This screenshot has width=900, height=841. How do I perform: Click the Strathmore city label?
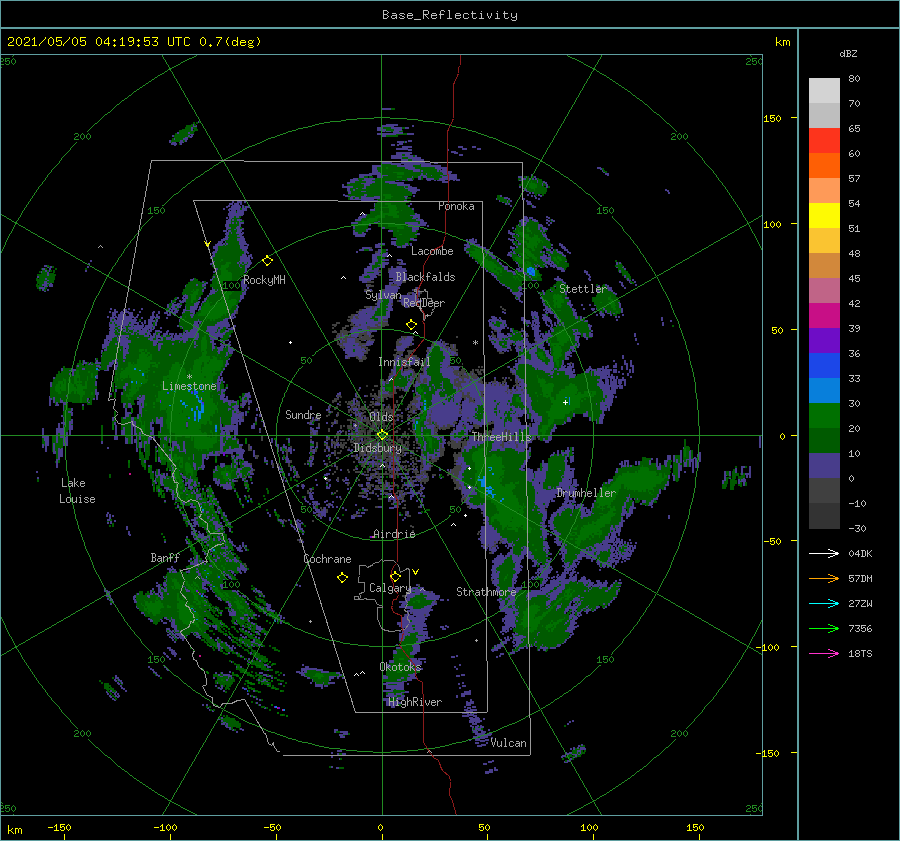click(x=486, y=591)
